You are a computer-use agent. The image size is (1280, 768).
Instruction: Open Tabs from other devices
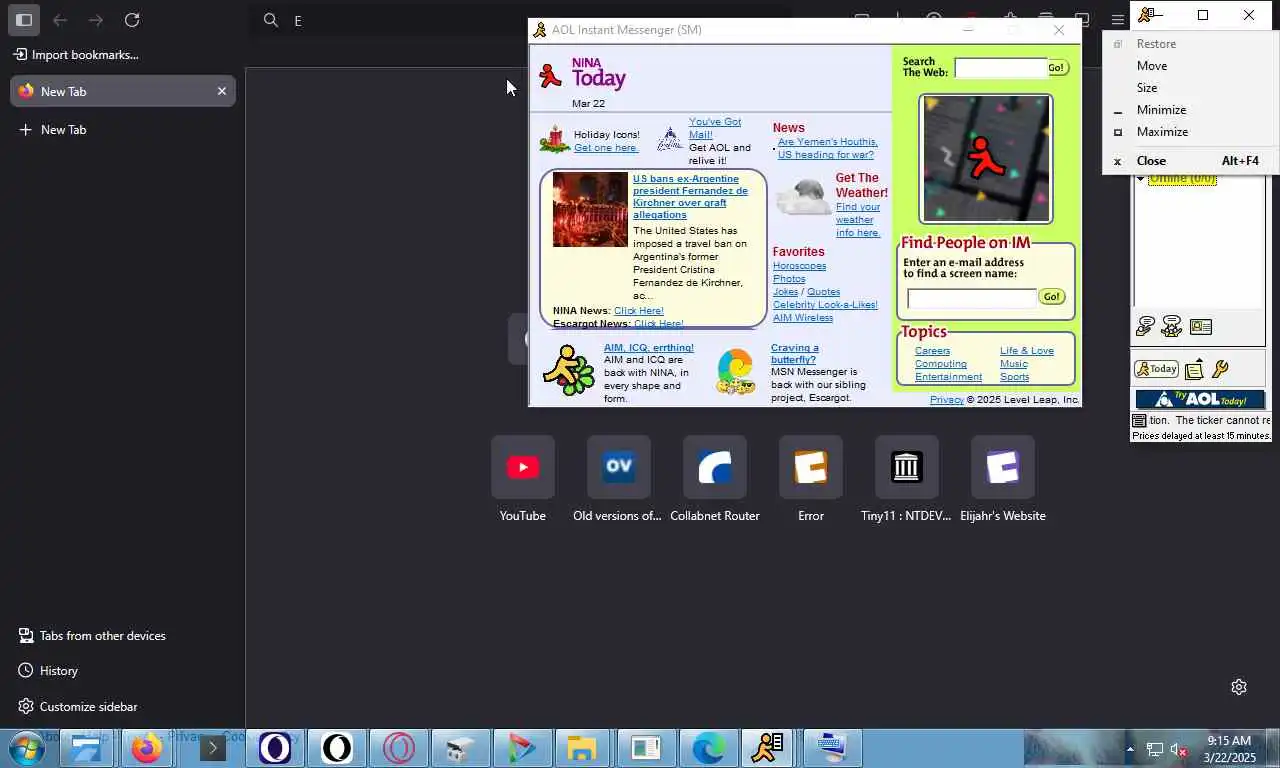pos(92,636)
